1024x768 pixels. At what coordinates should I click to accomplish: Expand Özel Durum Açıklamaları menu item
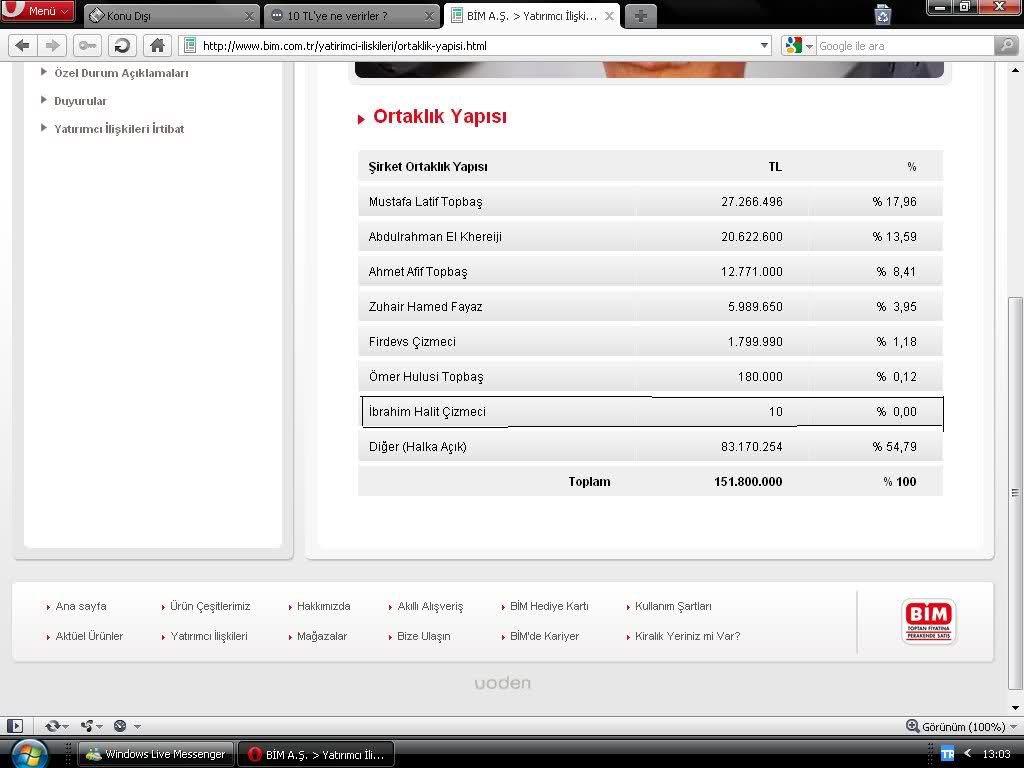[121, 73]
